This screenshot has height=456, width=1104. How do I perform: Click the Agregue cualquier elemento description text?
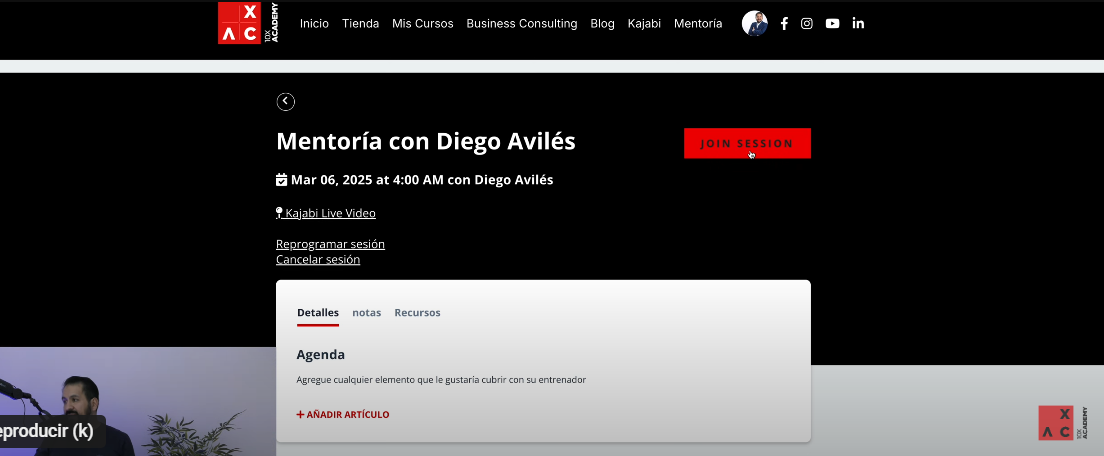[x=441, y=380]
